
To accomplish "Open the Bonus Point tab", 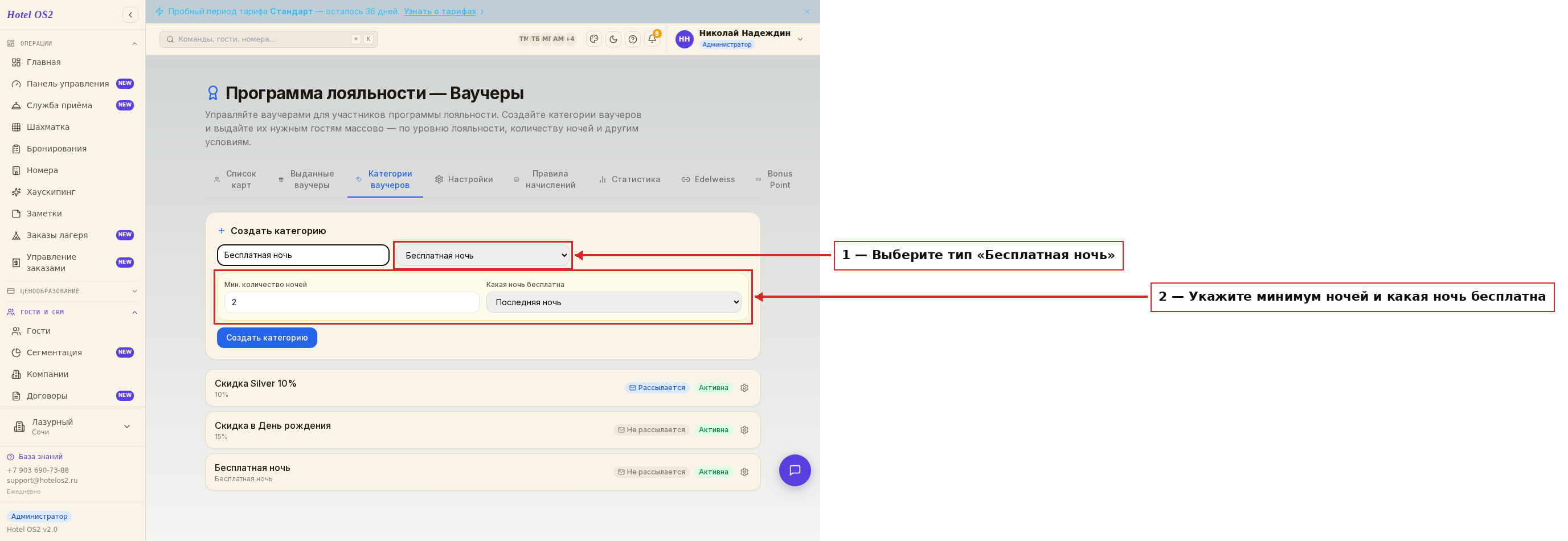I will click(774, 179).
